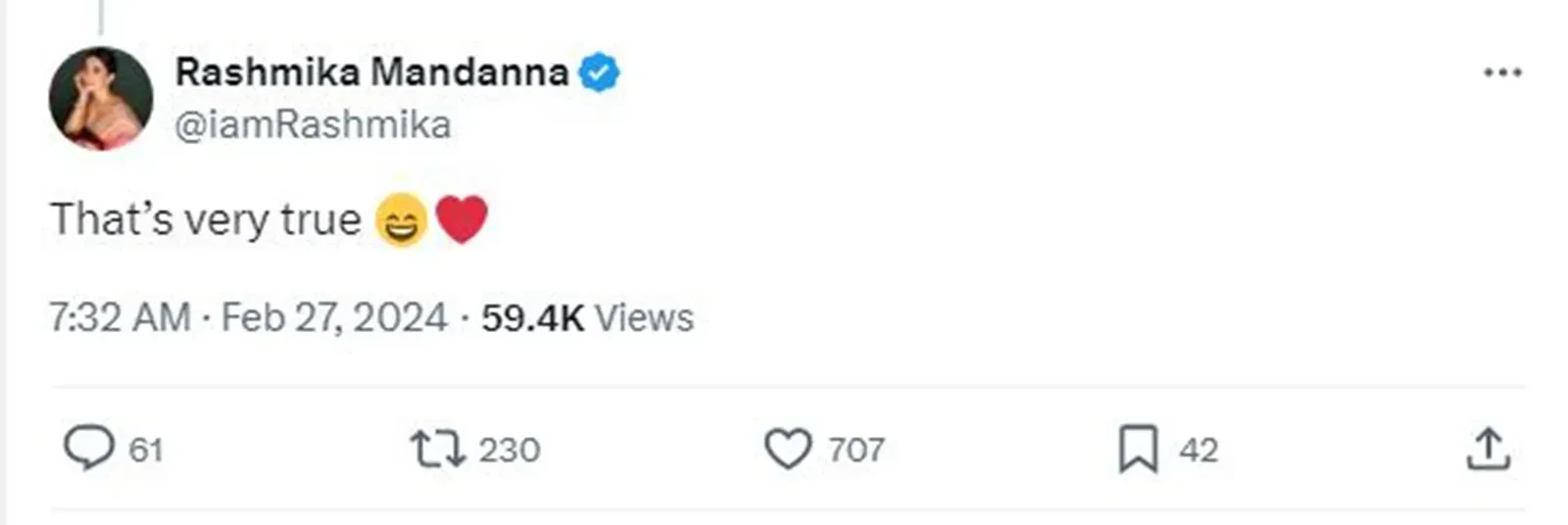1568x525 pixels.
Task: Open Rashmika Mandanna's profile picture
Action: [101, 98]
